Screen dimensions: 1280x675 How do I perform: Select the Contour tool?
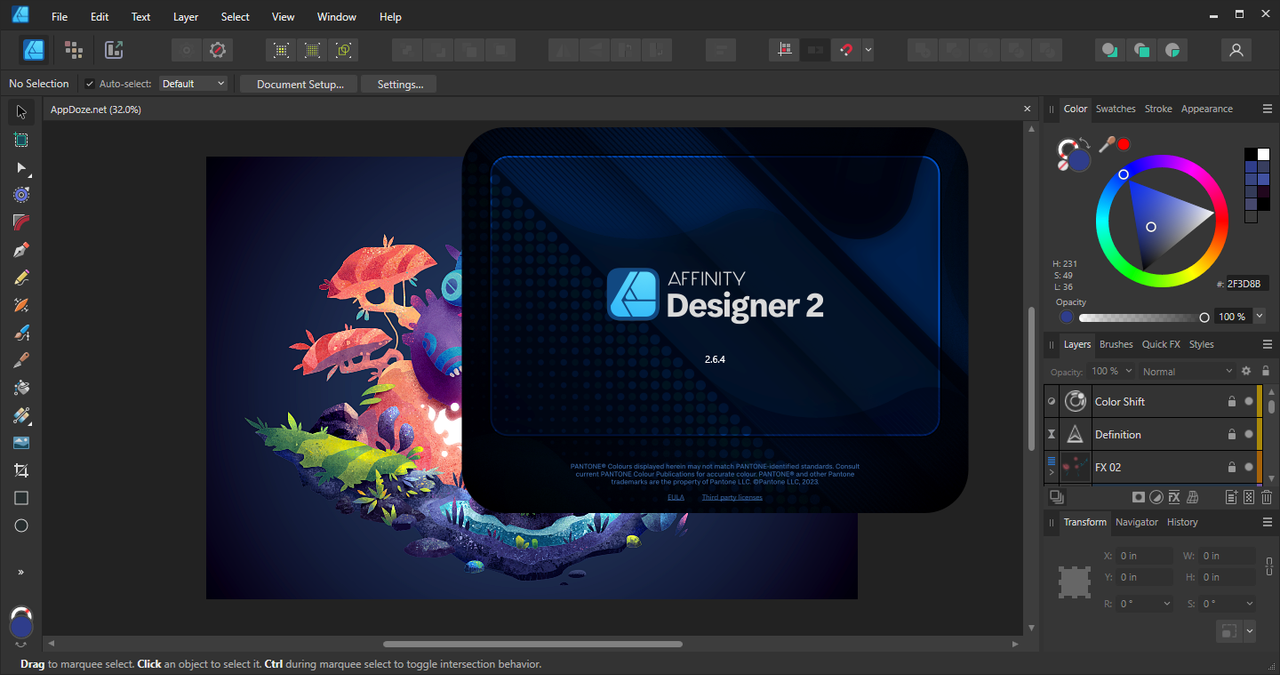click(x=21, y=195)
